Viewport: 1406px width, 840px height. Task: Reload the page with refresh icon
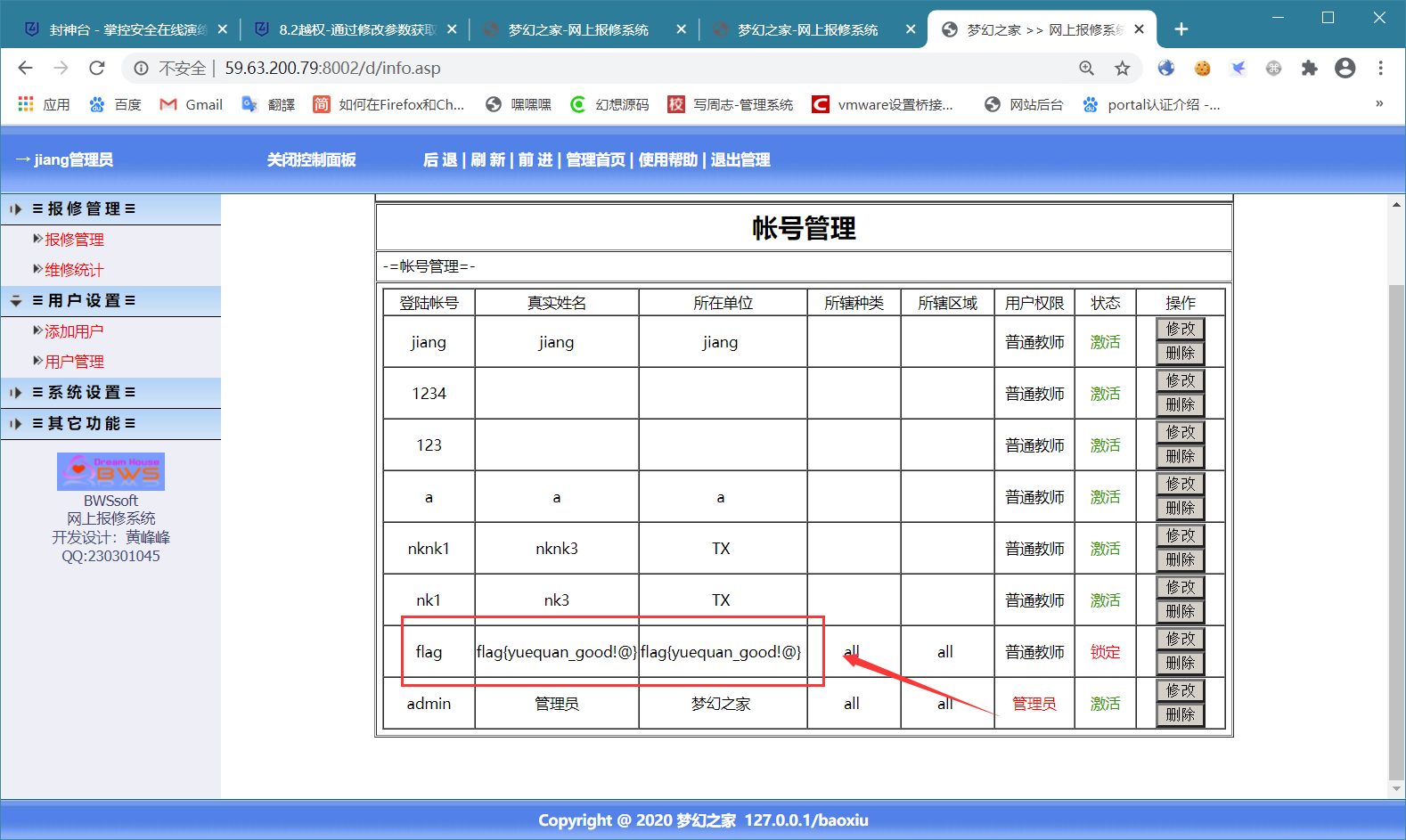[x=97, y=68]
